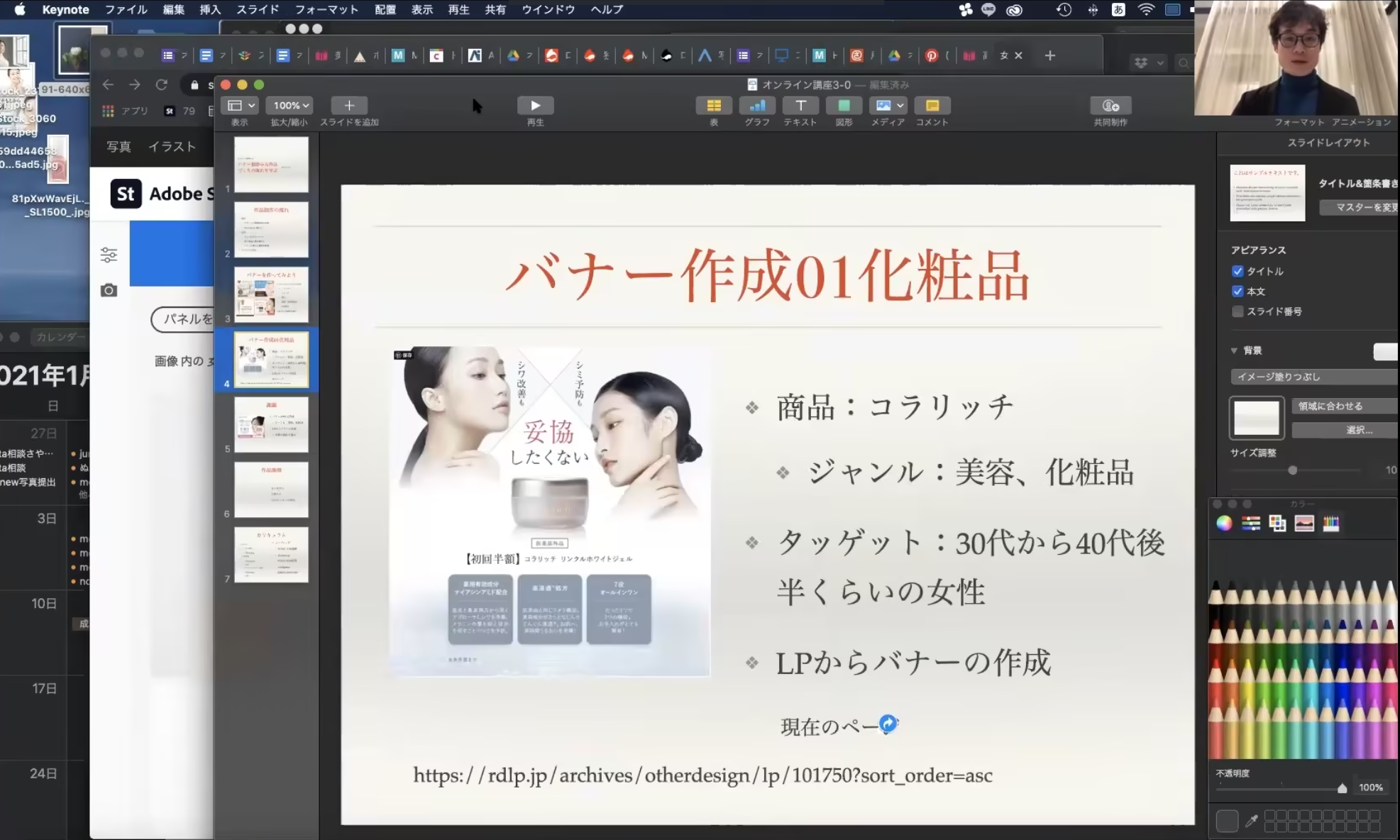Screen dimensions: 1400x840
Task: Open the ファイル menu
Action: (x=126, y=9)
